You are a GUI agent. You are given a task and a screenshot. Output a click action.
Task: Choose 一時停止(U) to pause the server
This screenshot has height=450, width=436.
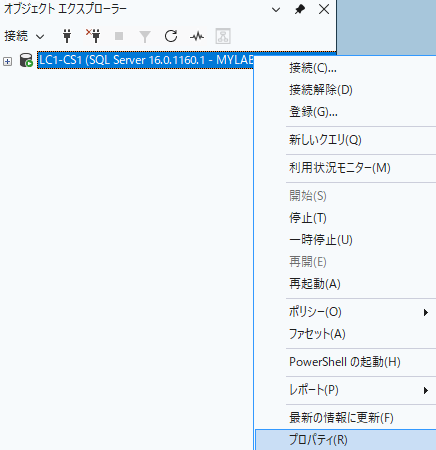[x=345, y=240]
